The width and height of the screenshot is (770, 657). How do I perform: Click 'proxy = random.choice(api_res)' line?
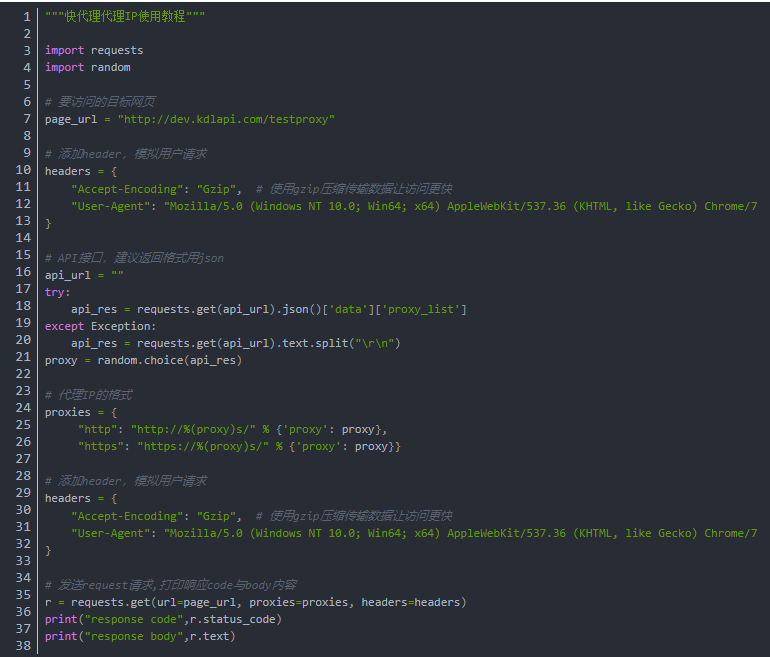[x=143, y=360]
